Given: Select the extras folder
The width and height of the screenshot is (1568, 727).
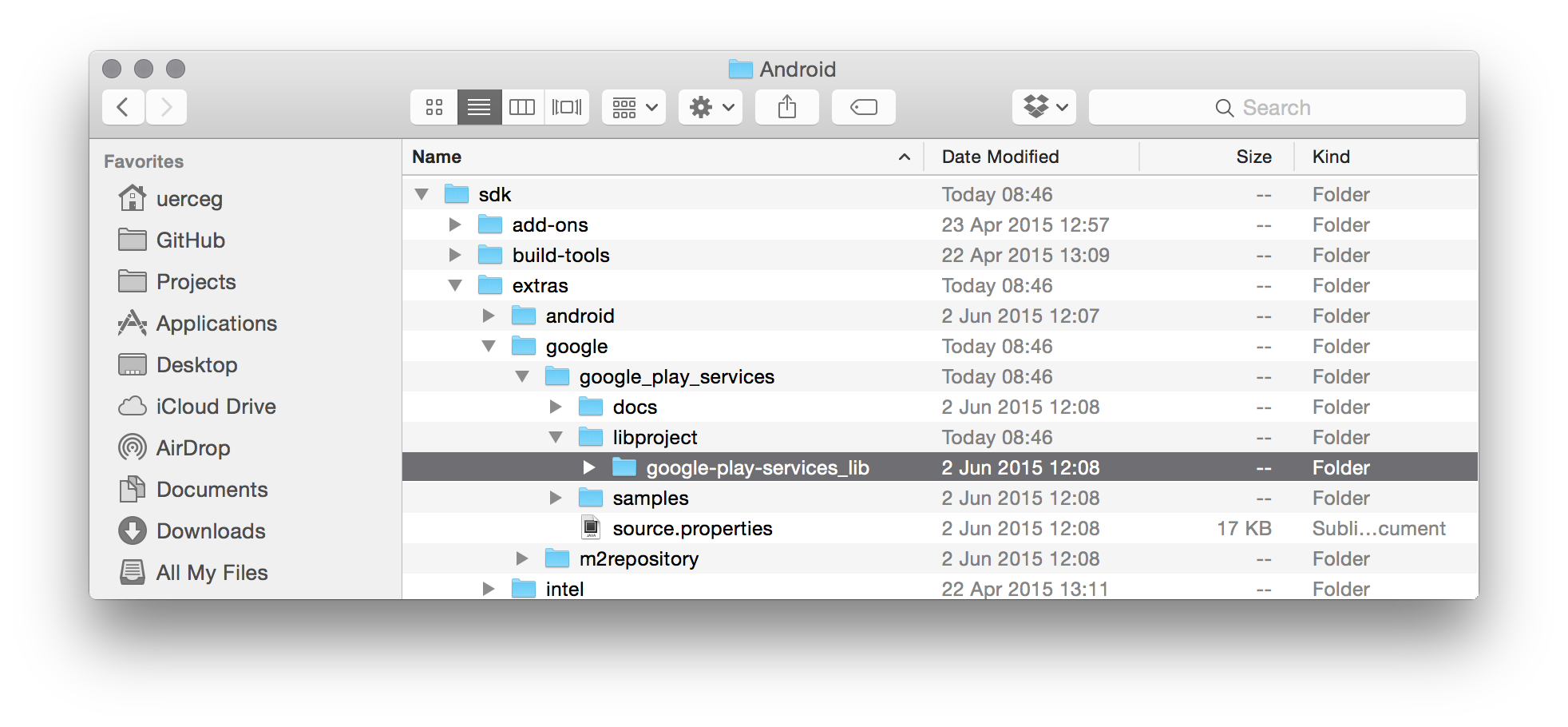Looking at the screenshot, I should 540,285.
